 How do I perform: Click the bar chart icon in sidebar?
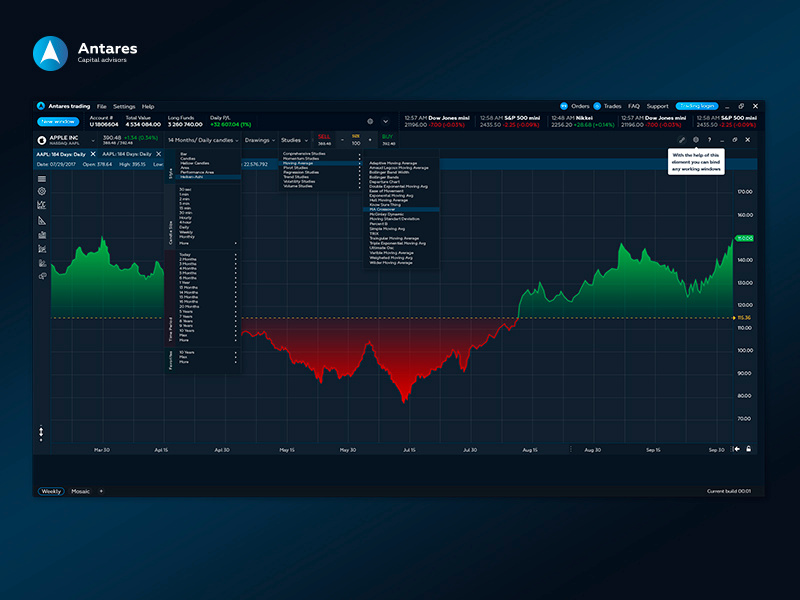pyautogui.click(x=42, y=235)
